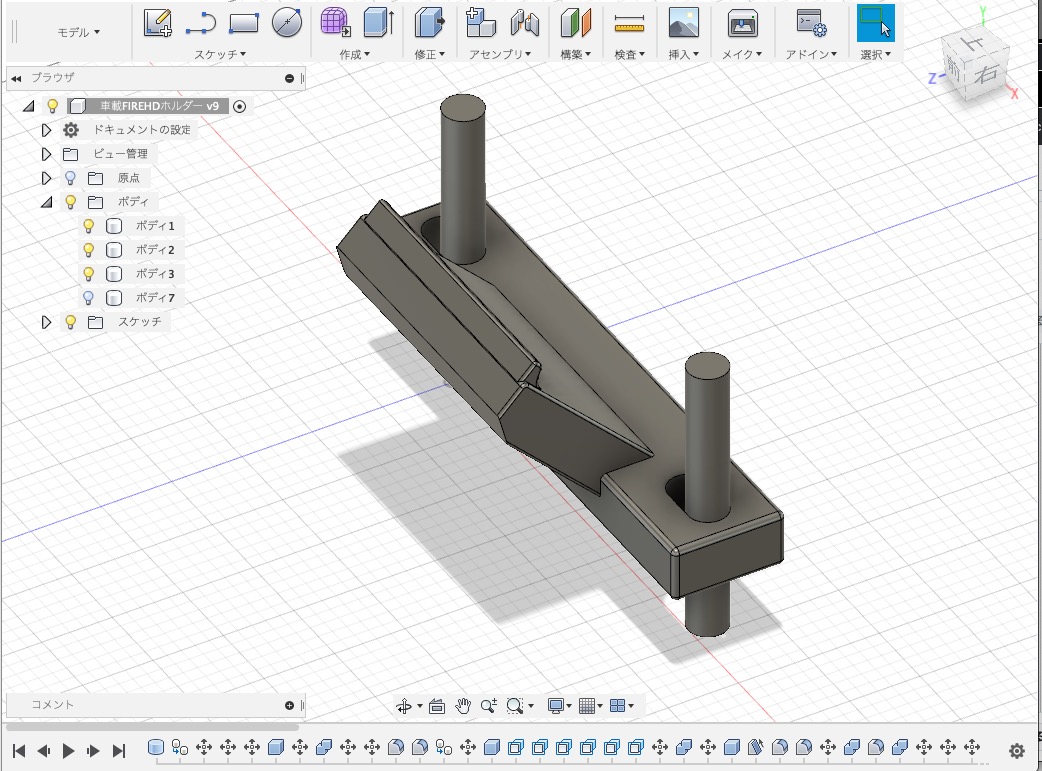Toggle visibility bulb for ボディ3
This screenshot has width=1042, height=771.
point(88,274)
